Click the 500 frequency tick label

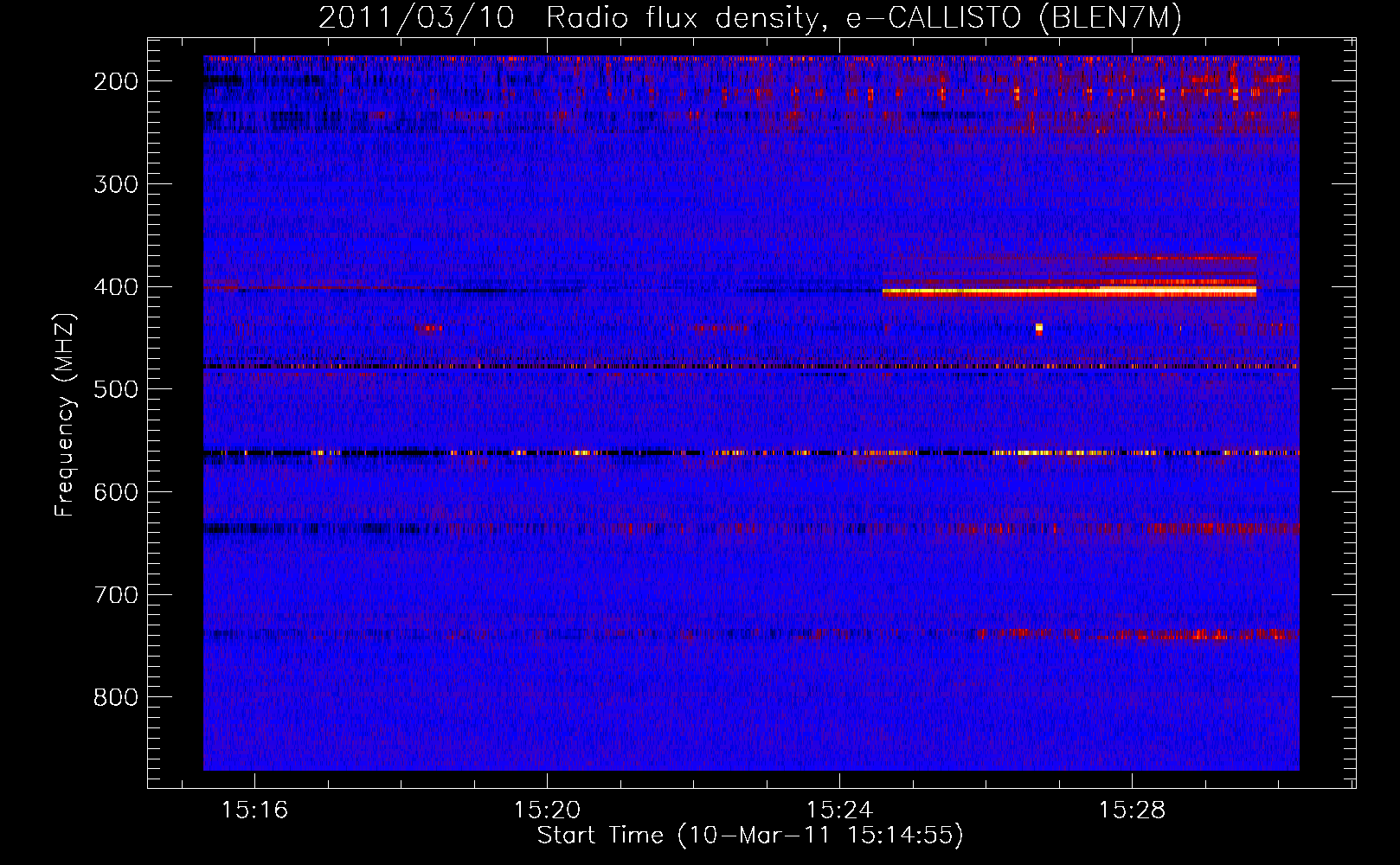(x=116, y=389)
